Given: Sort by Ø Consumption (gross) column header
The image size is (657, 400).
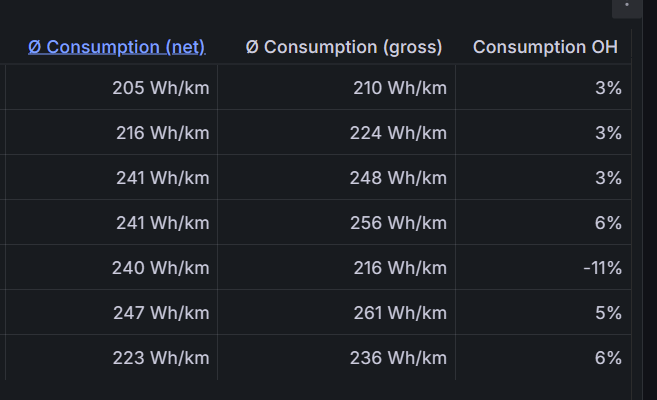Looking at the screenshot, I should click(344, 47).
